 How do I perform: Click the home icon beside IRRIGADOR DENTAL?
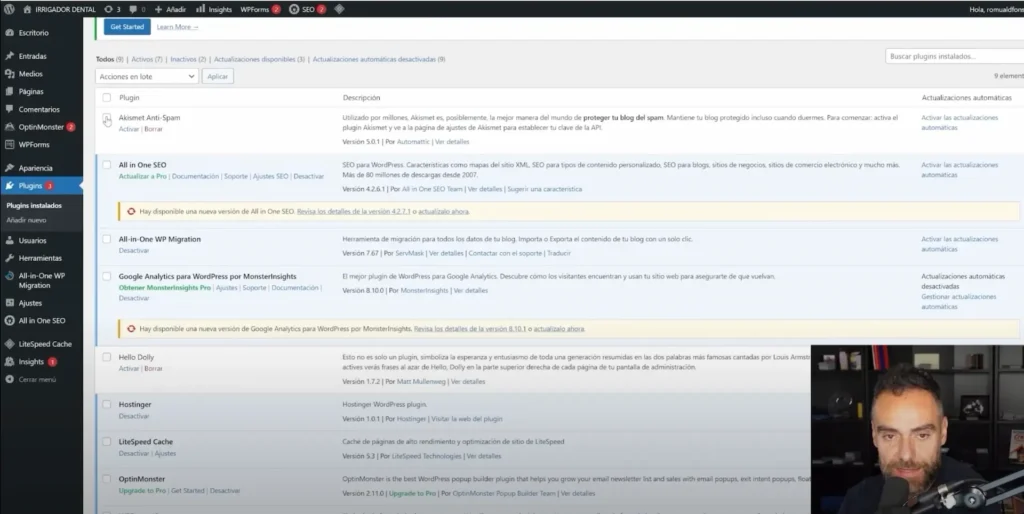click(x=27, y=9)
